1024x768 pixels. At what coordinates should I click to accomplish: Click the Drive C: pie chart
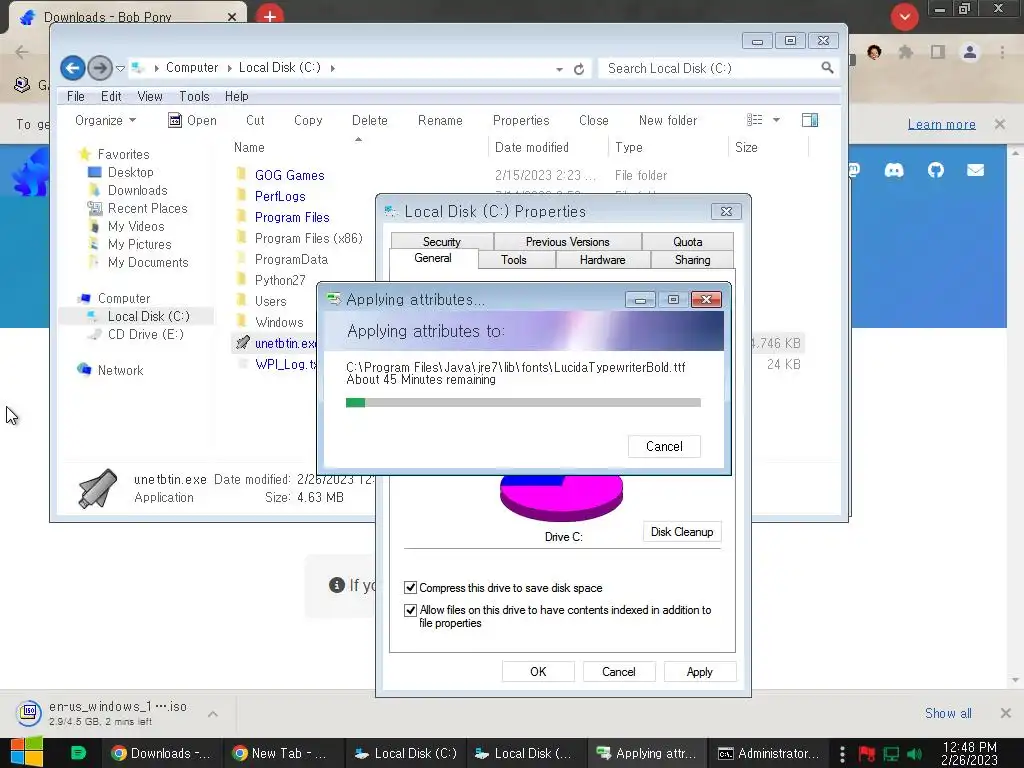click(x=561, y=497)
